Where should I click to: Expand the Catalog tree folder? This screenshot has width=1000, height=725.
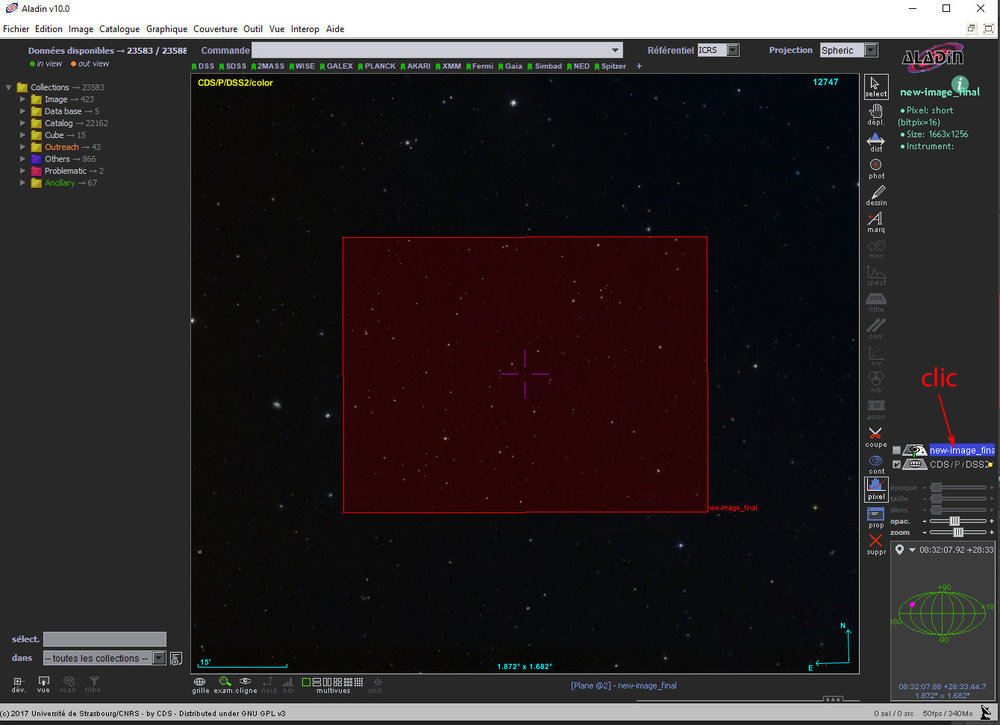[x=23, y=123]
